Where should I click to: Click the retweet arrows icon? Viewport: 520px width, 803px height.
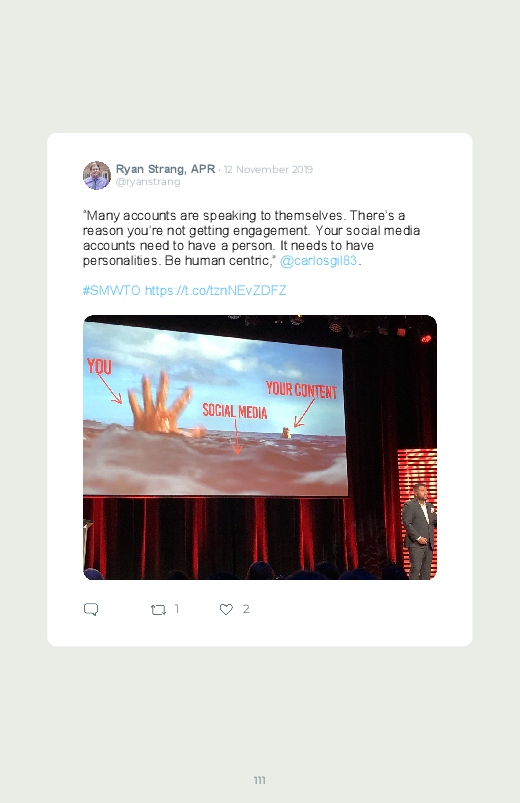tap(158, 609)
